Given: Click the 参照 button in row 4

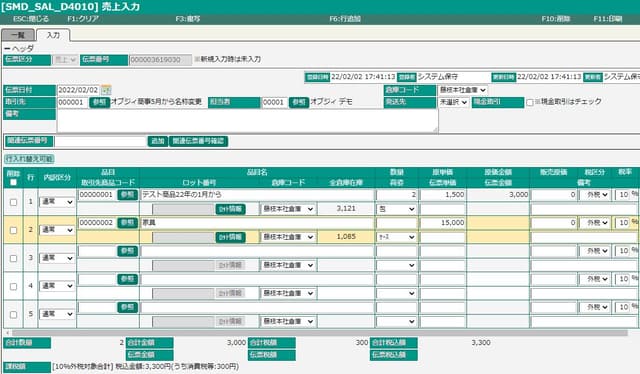Looking at the screenshot, I should [127, 279].
